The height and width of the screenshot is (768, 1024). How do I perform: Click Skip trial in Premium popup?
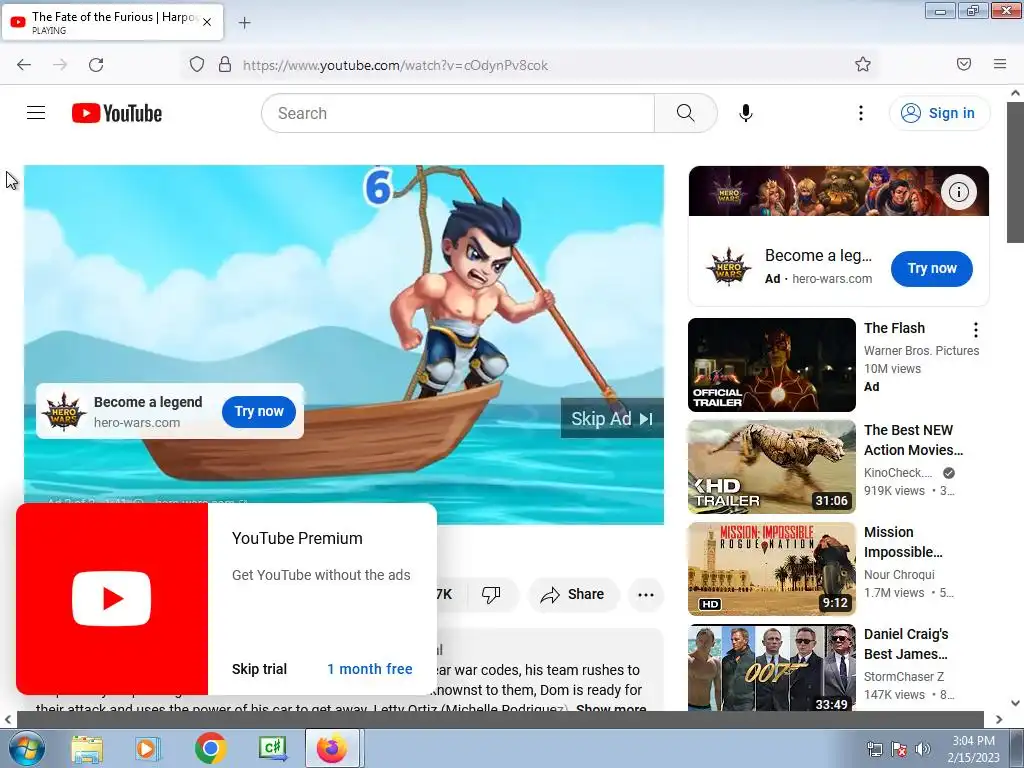coord(259,669)
